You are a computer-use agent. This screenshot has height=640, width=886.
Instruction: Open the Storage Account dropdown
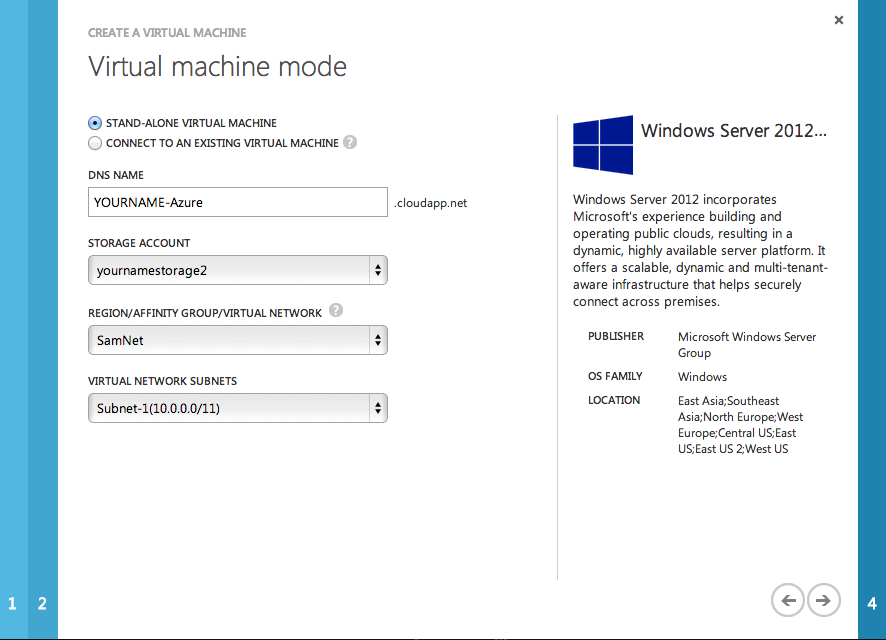pos(237,270)
